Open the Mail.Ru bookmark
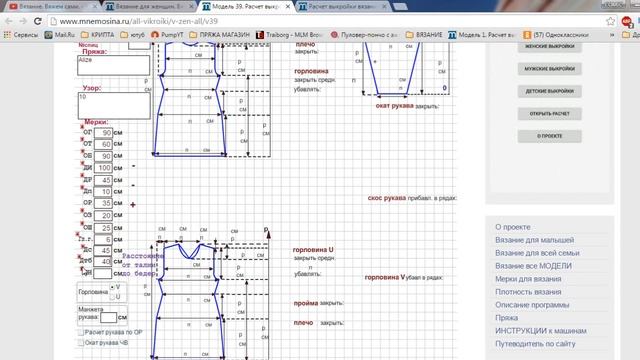The height and width of the screenshot is (360, 640). [x=60, y=35]
